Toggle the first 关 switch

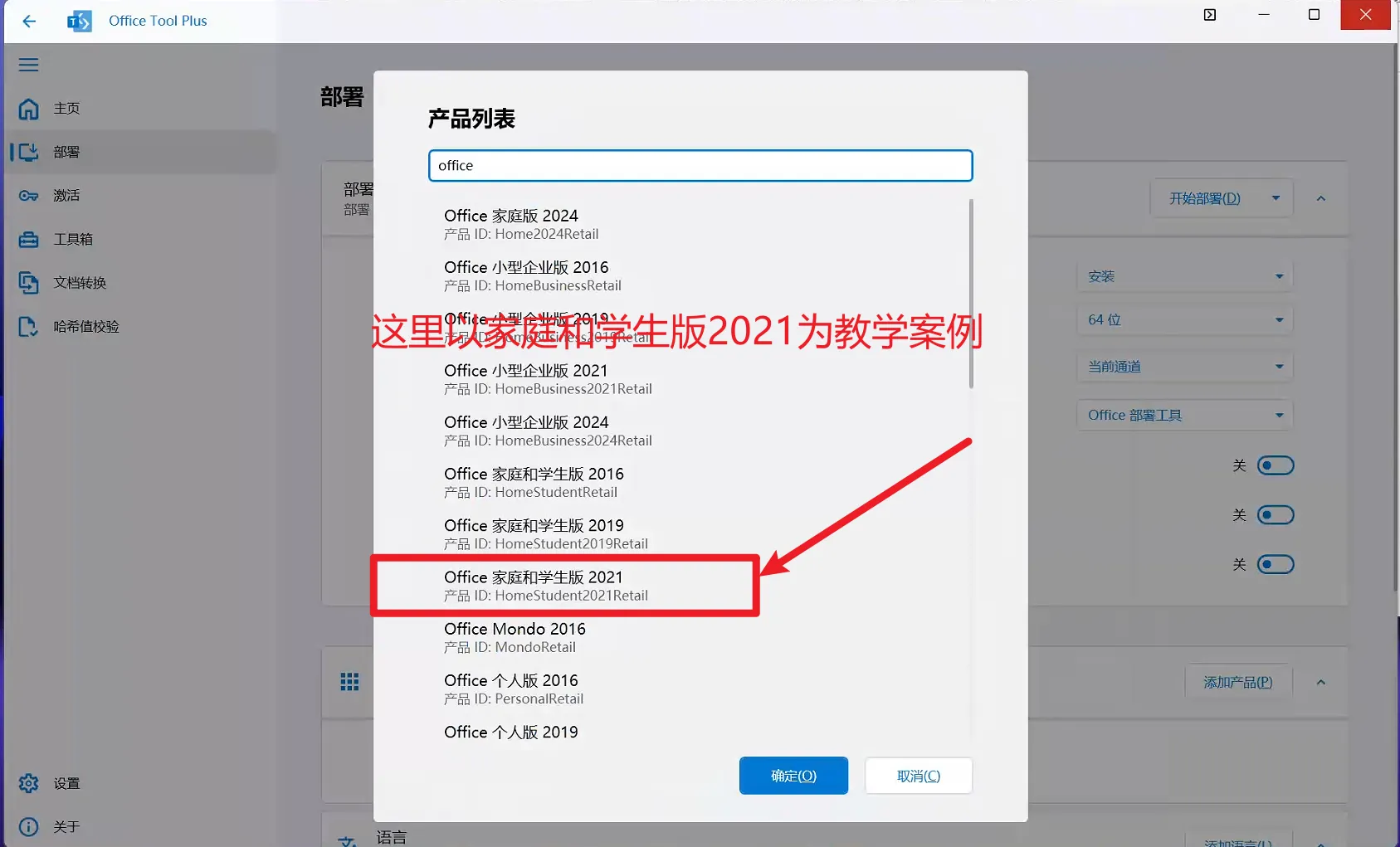coord(1276,465)
